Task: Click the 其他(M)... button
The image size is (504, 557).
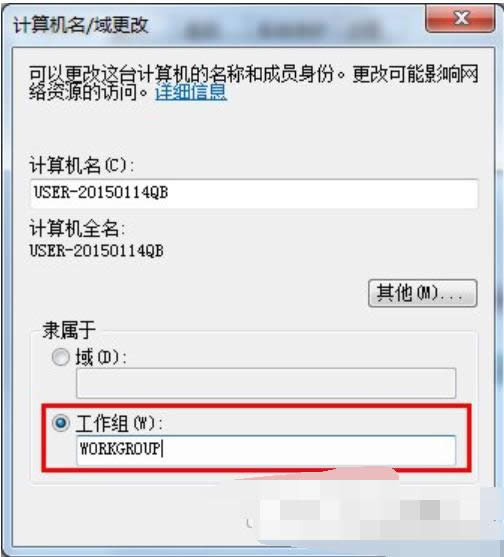Action: [422, 293]
